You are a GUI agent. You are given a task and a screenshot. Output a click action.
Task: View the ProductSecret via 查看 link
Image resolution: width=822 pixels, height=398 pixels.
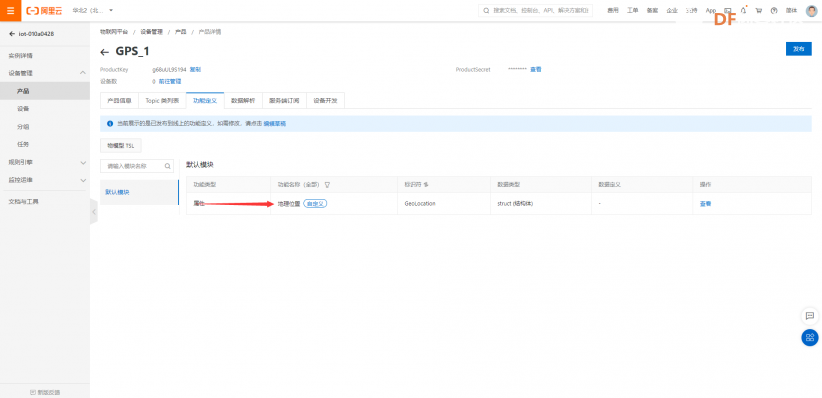click(535, 69)
